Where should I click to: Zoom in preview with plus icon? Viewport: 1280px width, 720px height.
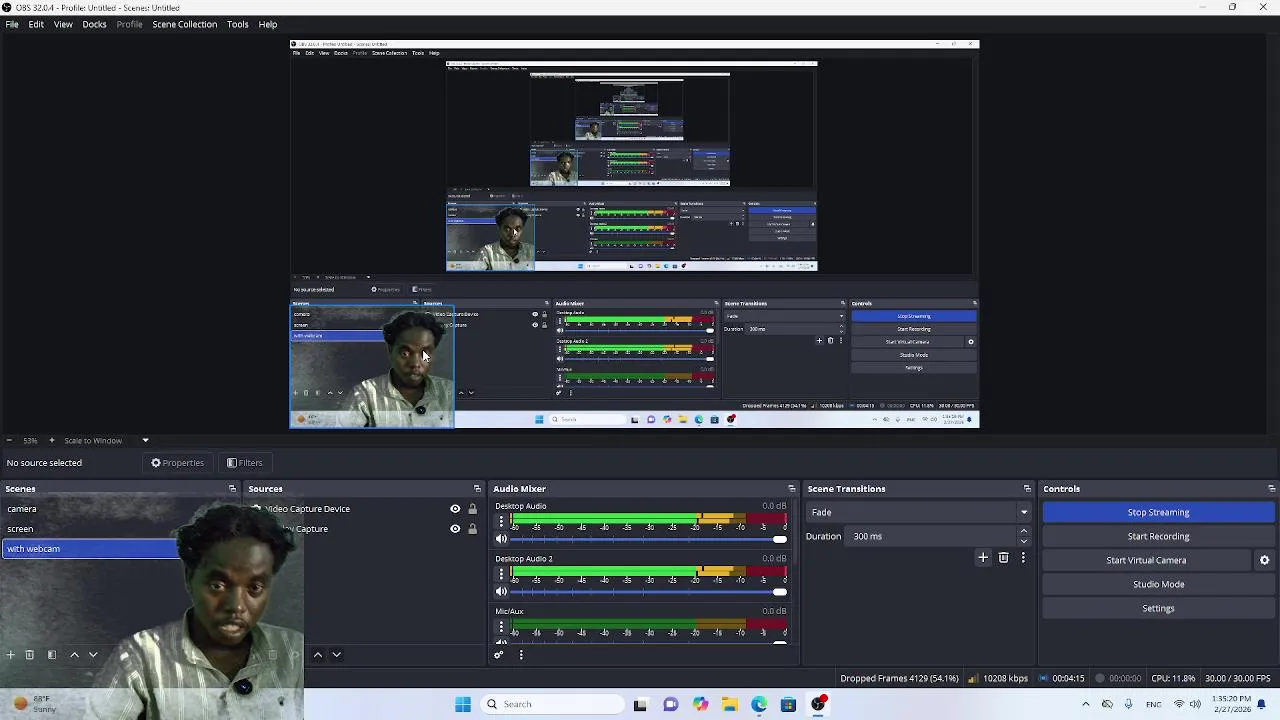(x=52, y=440)
